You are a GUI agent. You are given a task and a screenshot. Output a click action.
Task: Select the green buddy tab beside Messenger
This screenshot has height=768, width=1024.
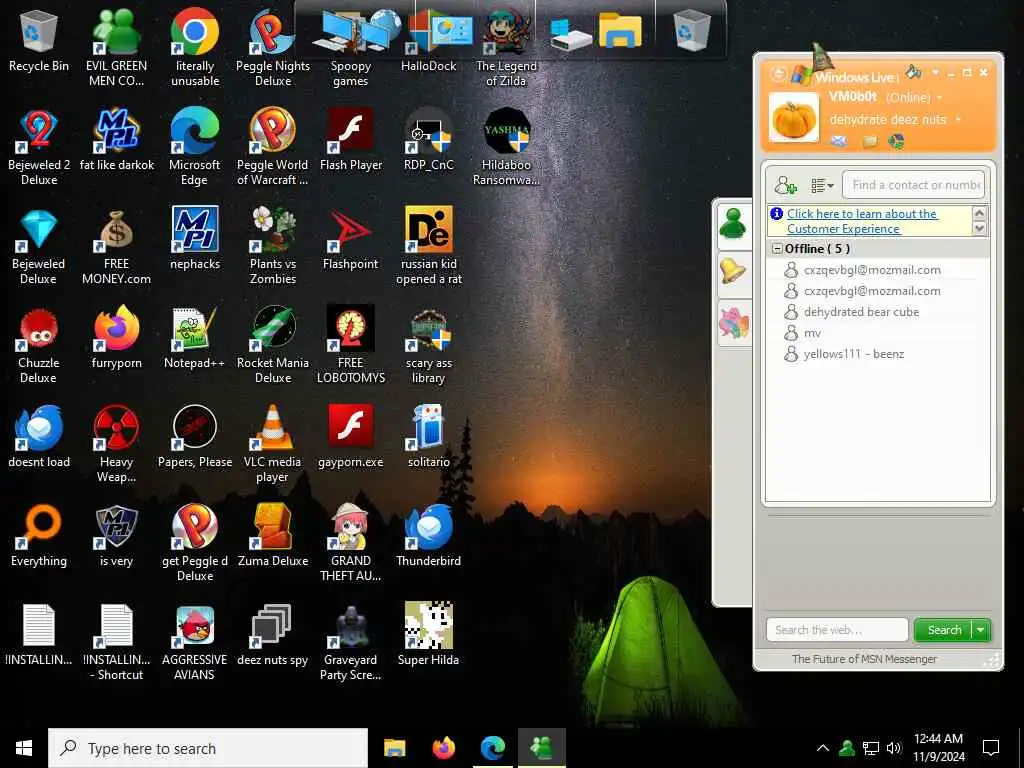pos(733,224)
